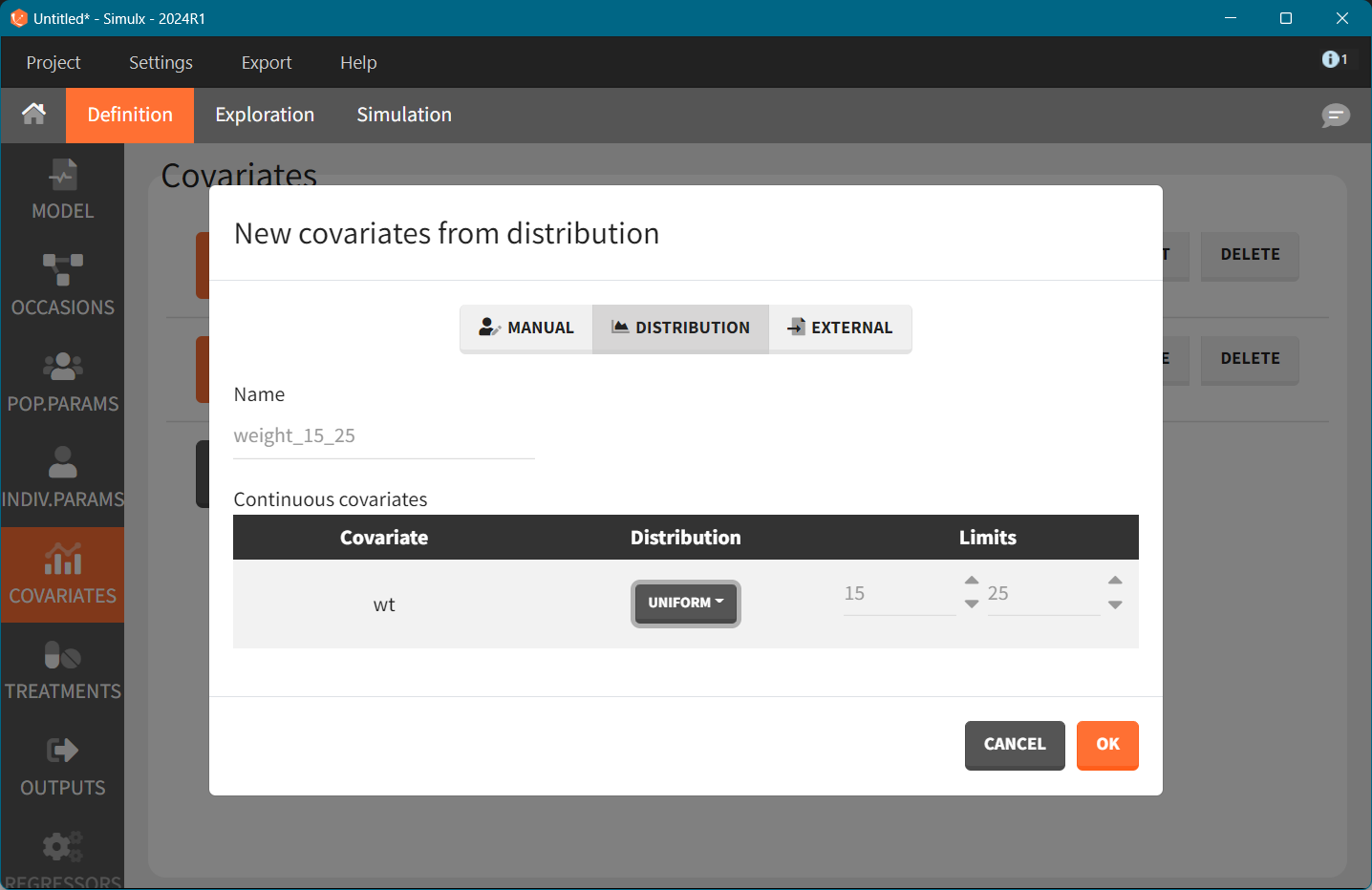Open the Model section in sidebar
The image size is (1372, 890).
point(62,190)
